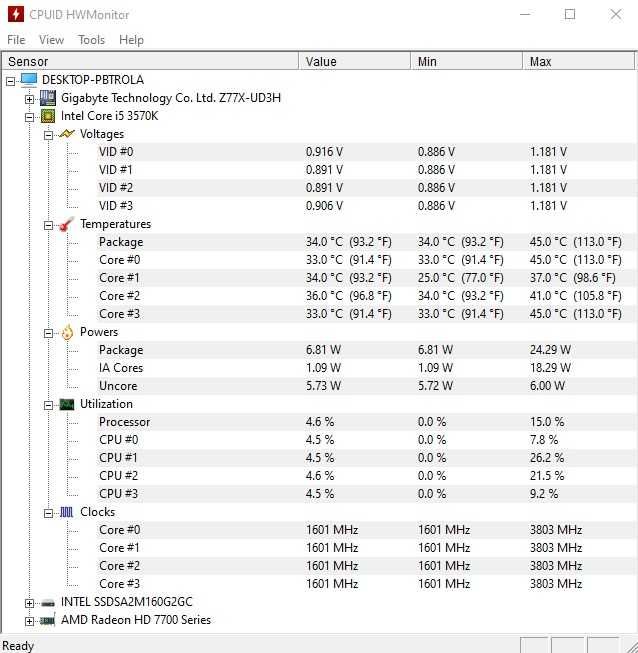Image resolution: width=638 pixels, height=653 pixels.
Task: Maximize the HWMonitor window
Action: click(x=570, y=14)
